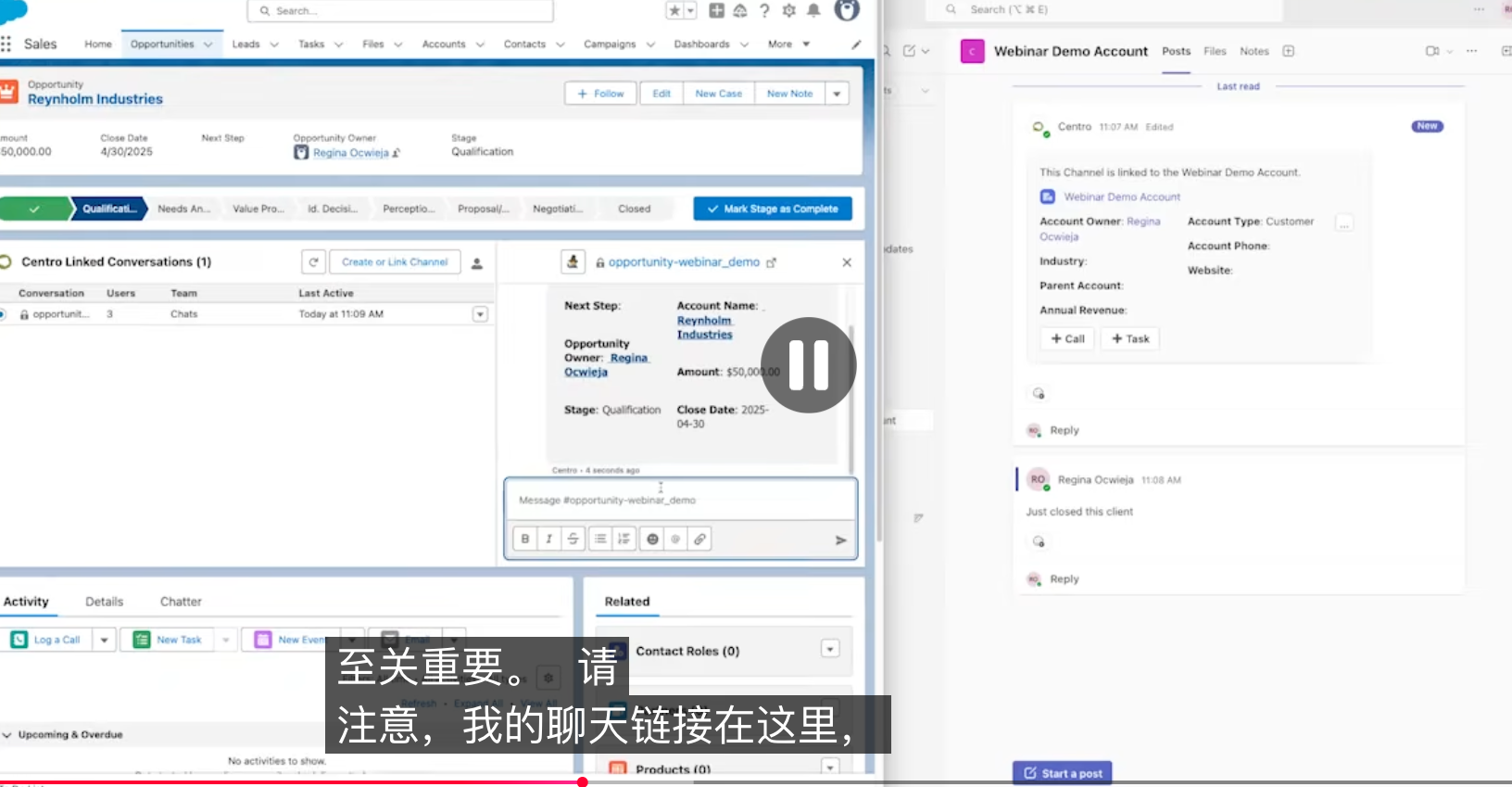Switch to the Chatter tab
Image resolution: width=1512 pixels, height=787 pixels.
click(x=181, y=602)
